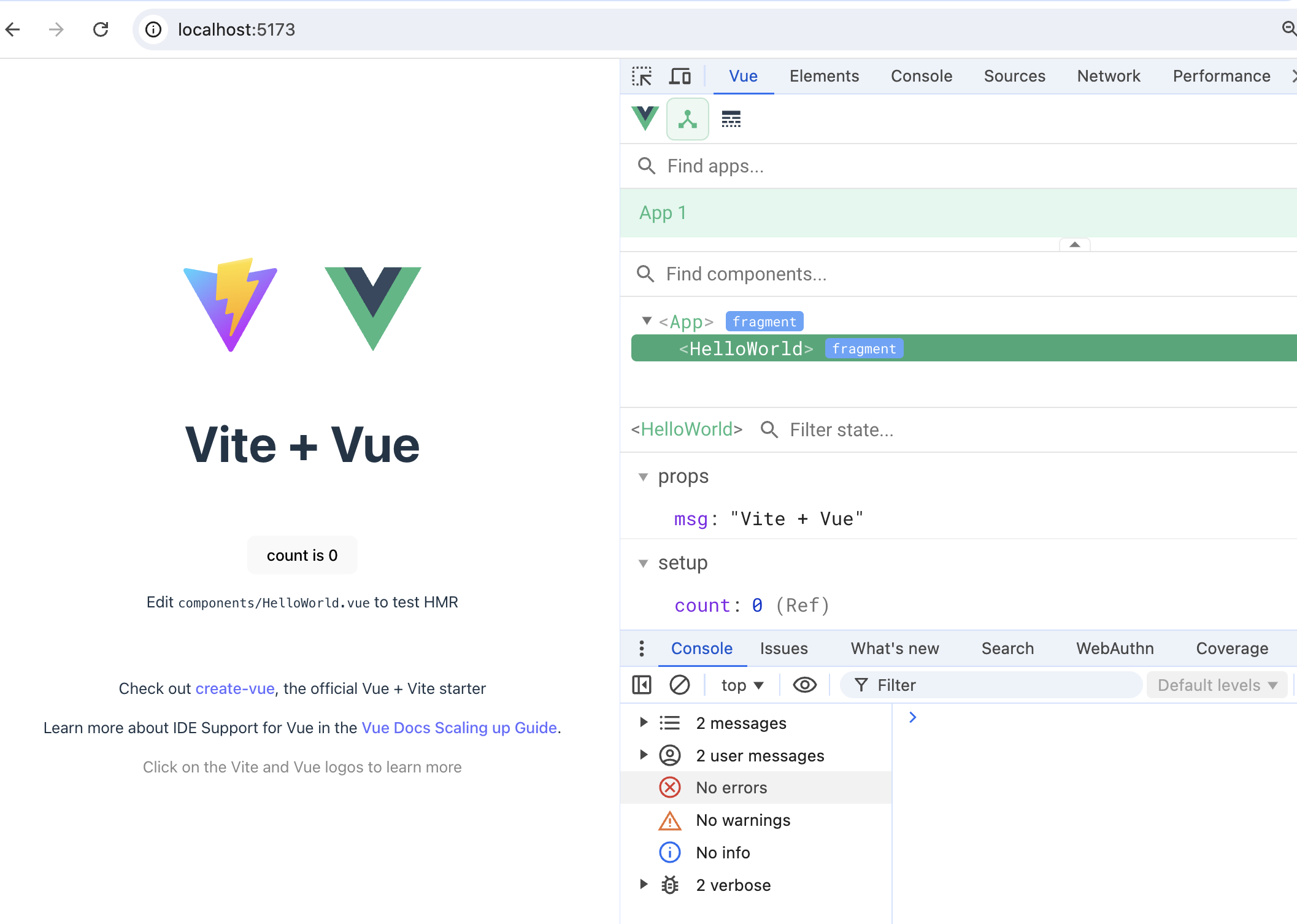Screen dimensions: 1297x924
Task: Click the create live expression eye icon
Action: (805, 685)
